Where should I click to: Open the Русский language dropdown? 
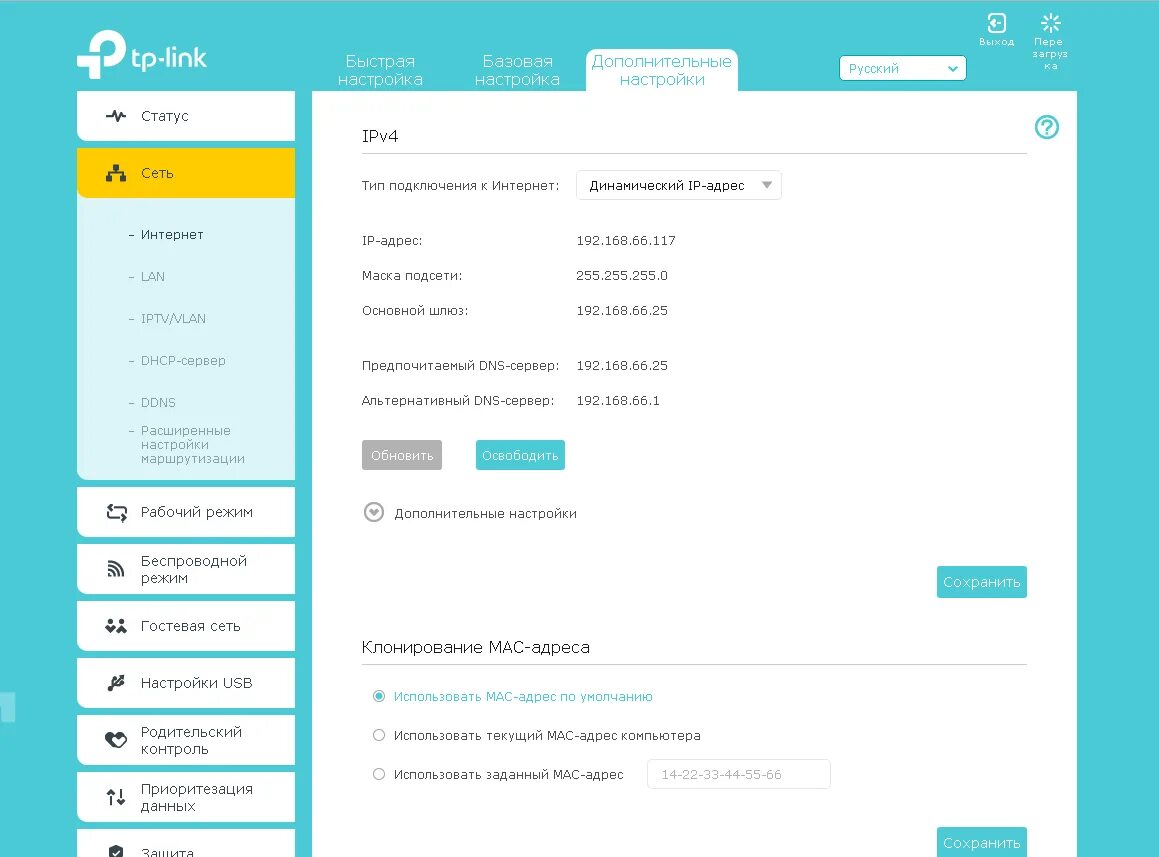point(903,68)
